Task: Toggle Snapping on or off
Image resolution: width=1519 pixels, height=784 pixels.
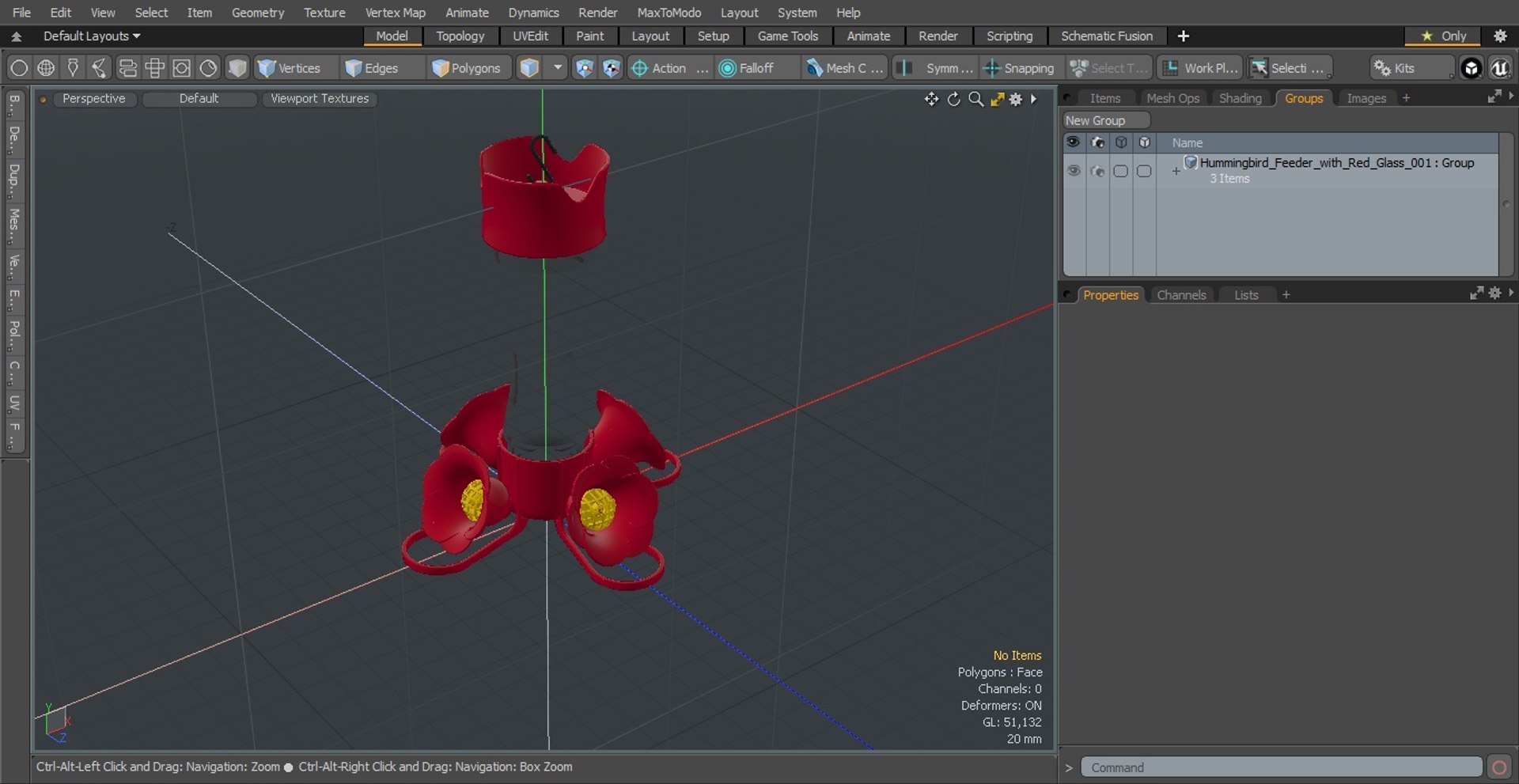Action: pos(1019,68)
